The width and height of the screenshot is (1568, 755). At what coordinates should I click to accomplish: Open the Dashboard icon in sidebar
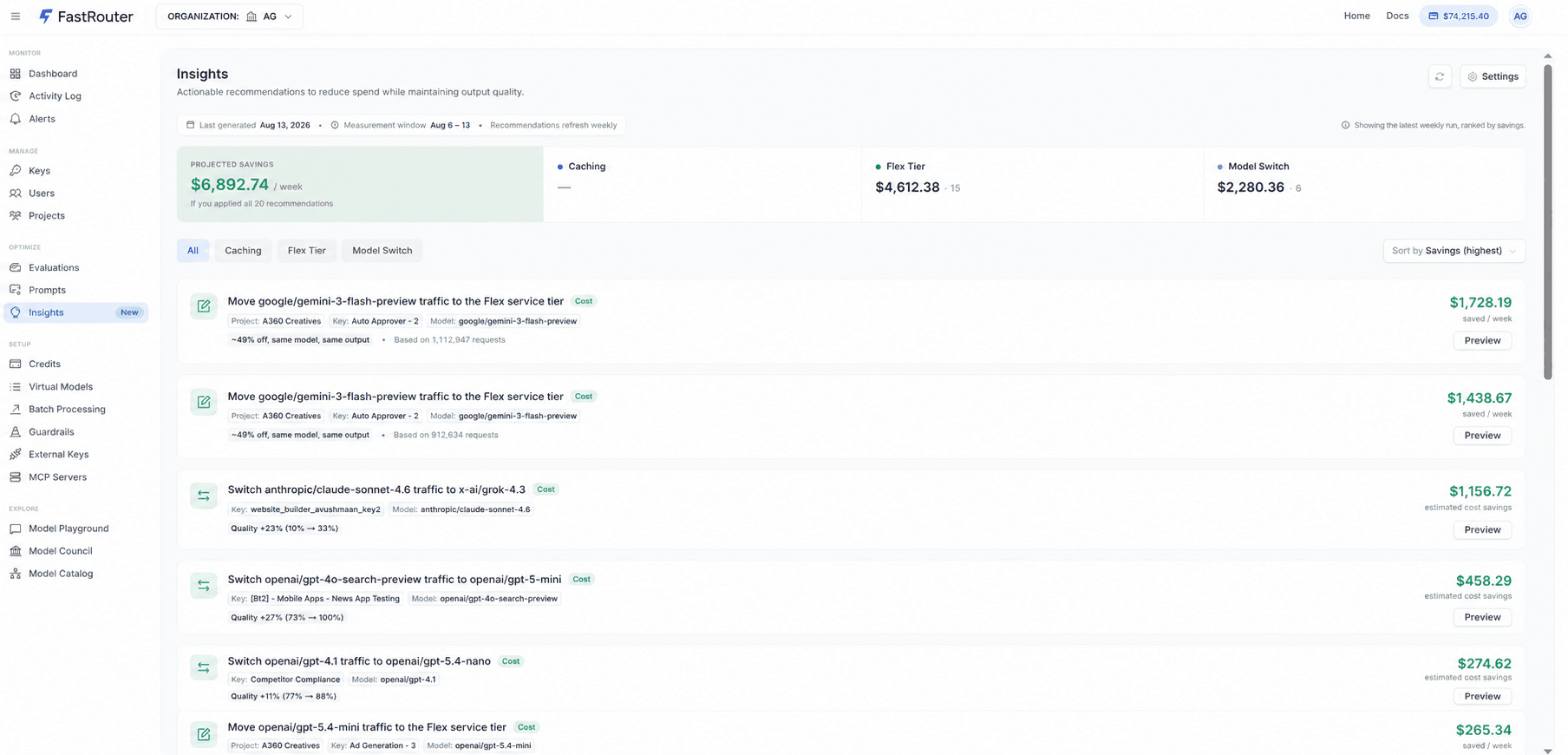(x=16, y=74)
